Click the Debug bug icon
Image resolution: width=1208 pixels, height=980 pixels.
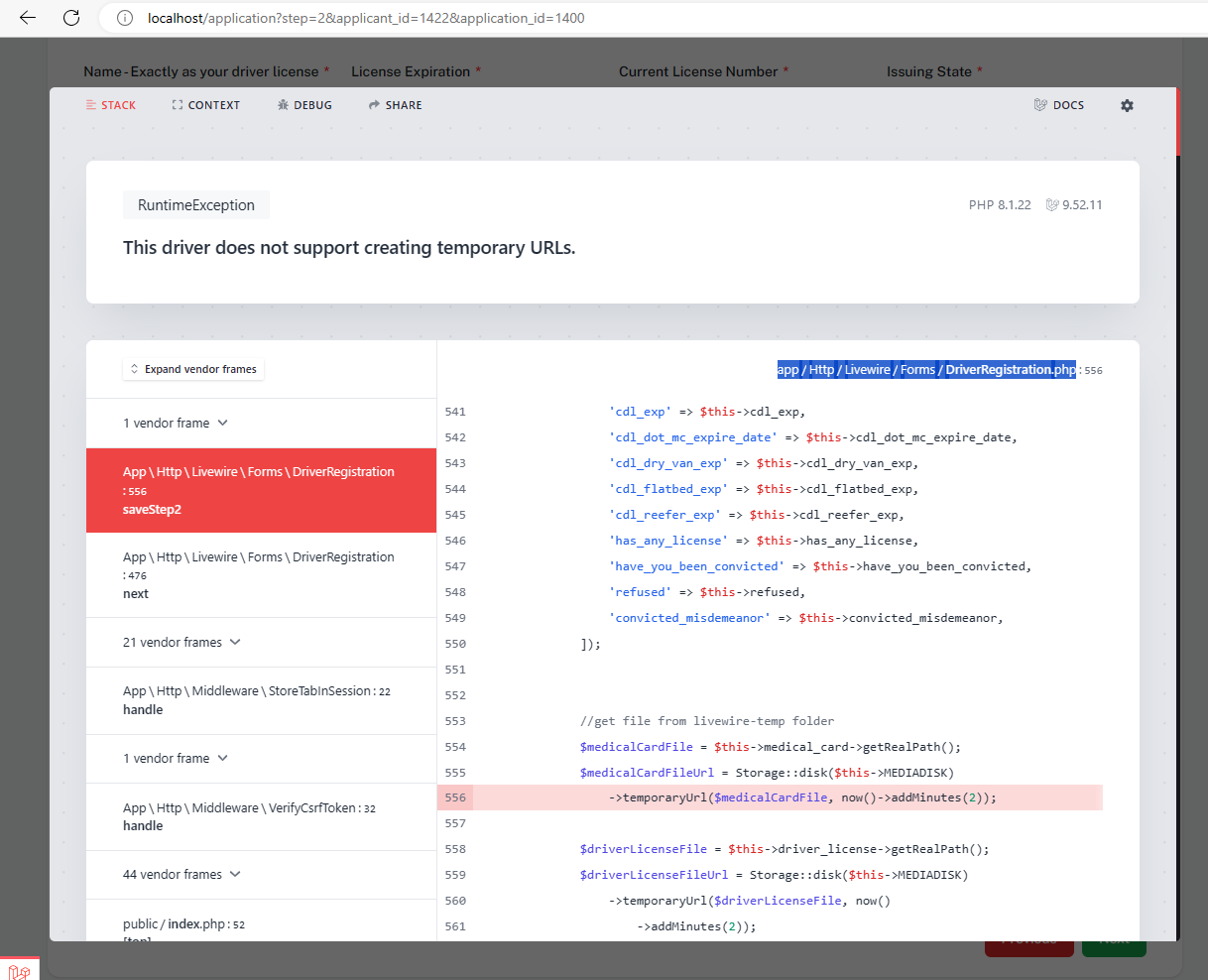[283, 105]
